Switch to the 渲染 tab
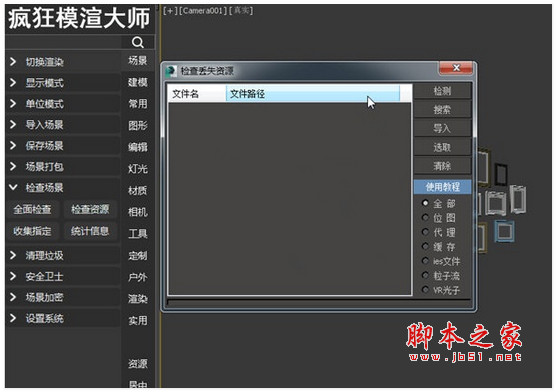Screen dimensions: 556x392 138,299
